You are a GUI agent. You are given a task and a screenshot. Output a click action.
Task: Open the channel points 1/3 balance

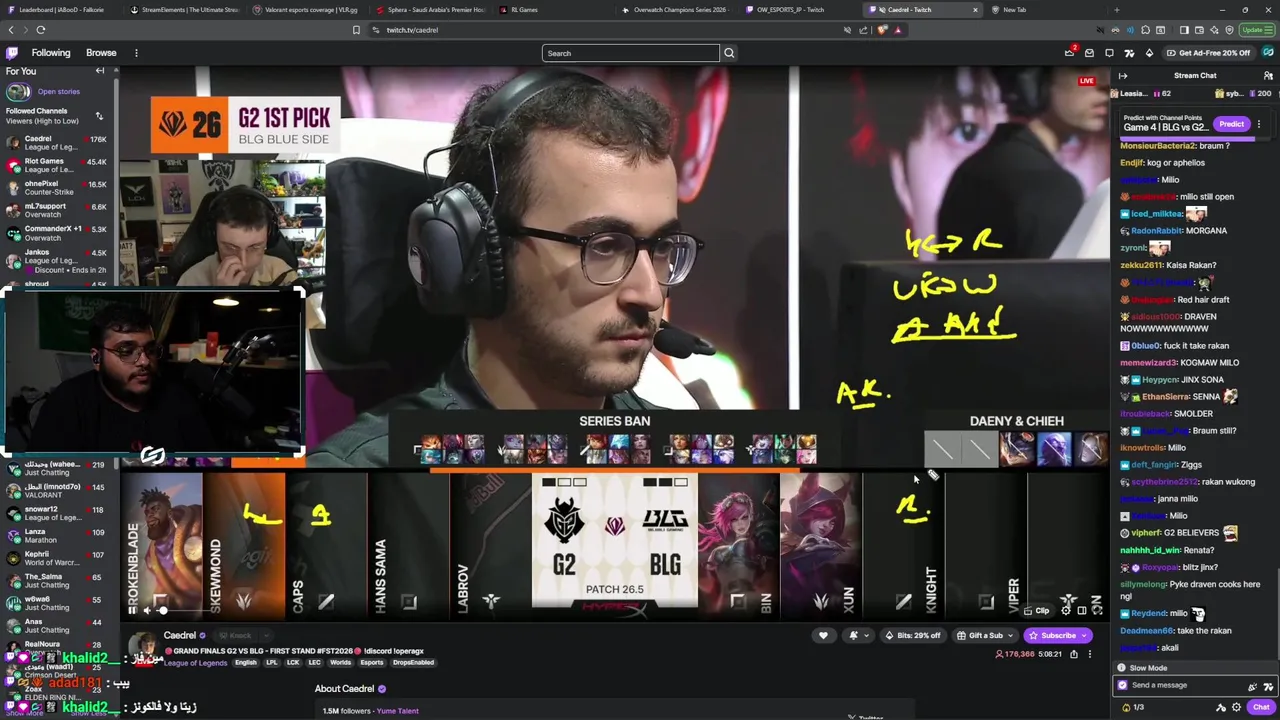tap(1133, 707)
